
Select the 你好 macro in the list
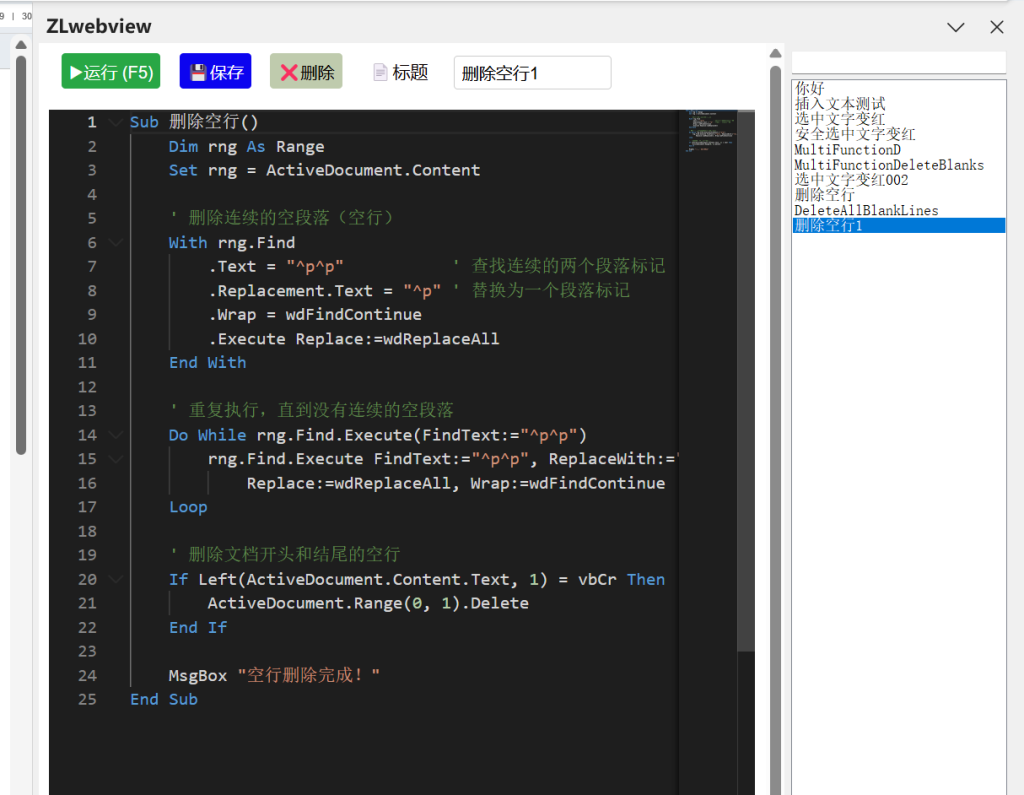[x=810, y=88]
